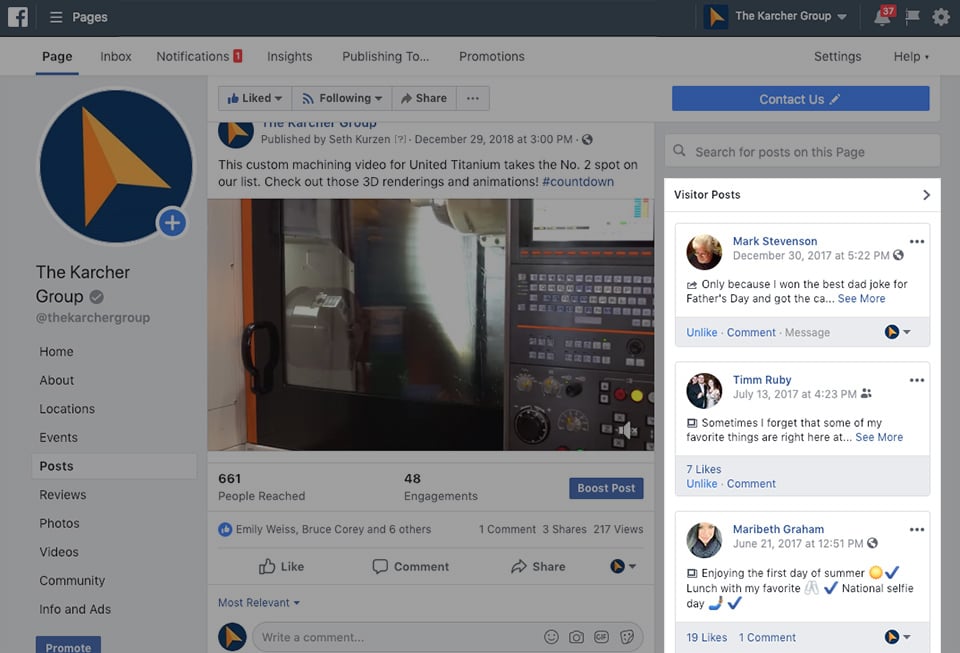Open the settings gear in the top bar

coord(940,17)
